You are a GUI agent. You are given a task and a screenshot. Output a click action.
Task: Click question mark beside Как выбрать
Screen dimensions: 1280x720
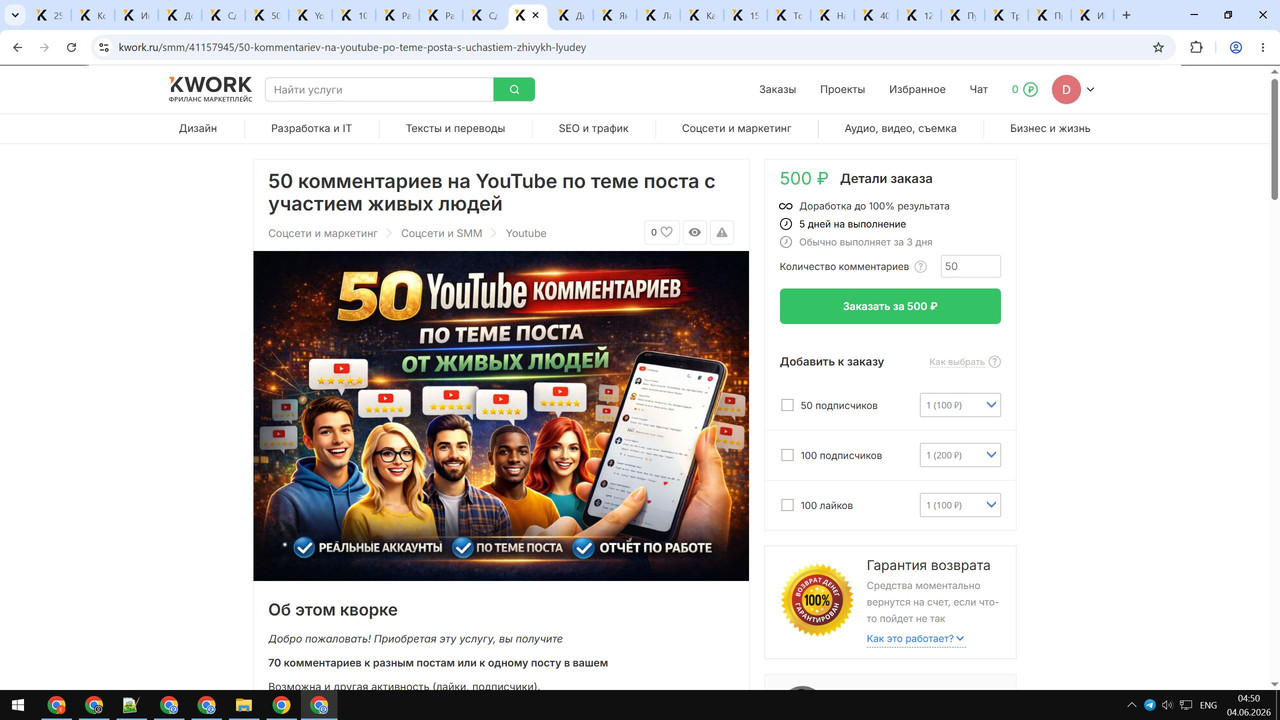pyautogui.click(x=995, y=362)
